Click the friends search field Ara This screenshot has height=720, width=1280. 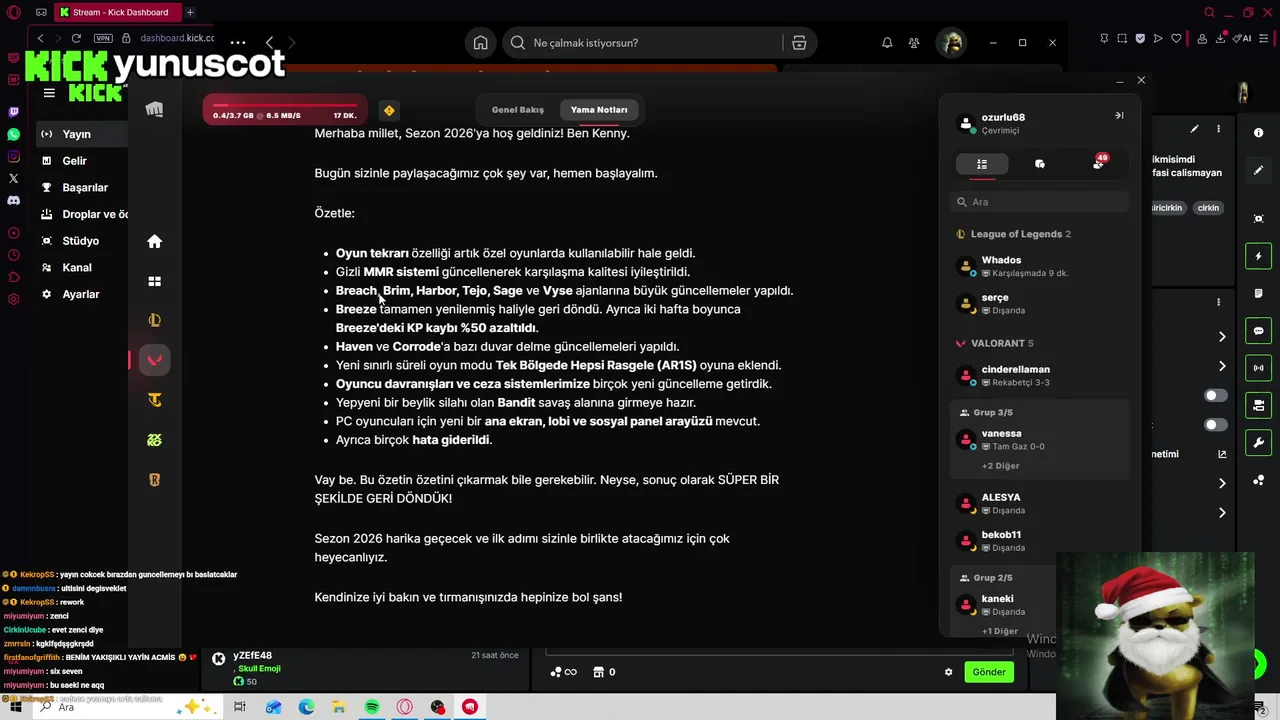tap(1040, 202)
